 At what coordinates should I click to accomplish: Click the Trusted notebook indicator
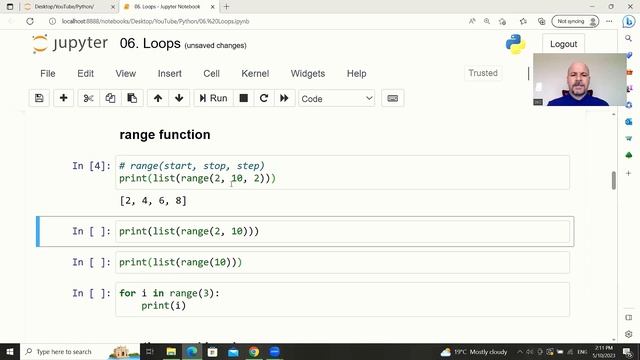click(x=483, y=73)
